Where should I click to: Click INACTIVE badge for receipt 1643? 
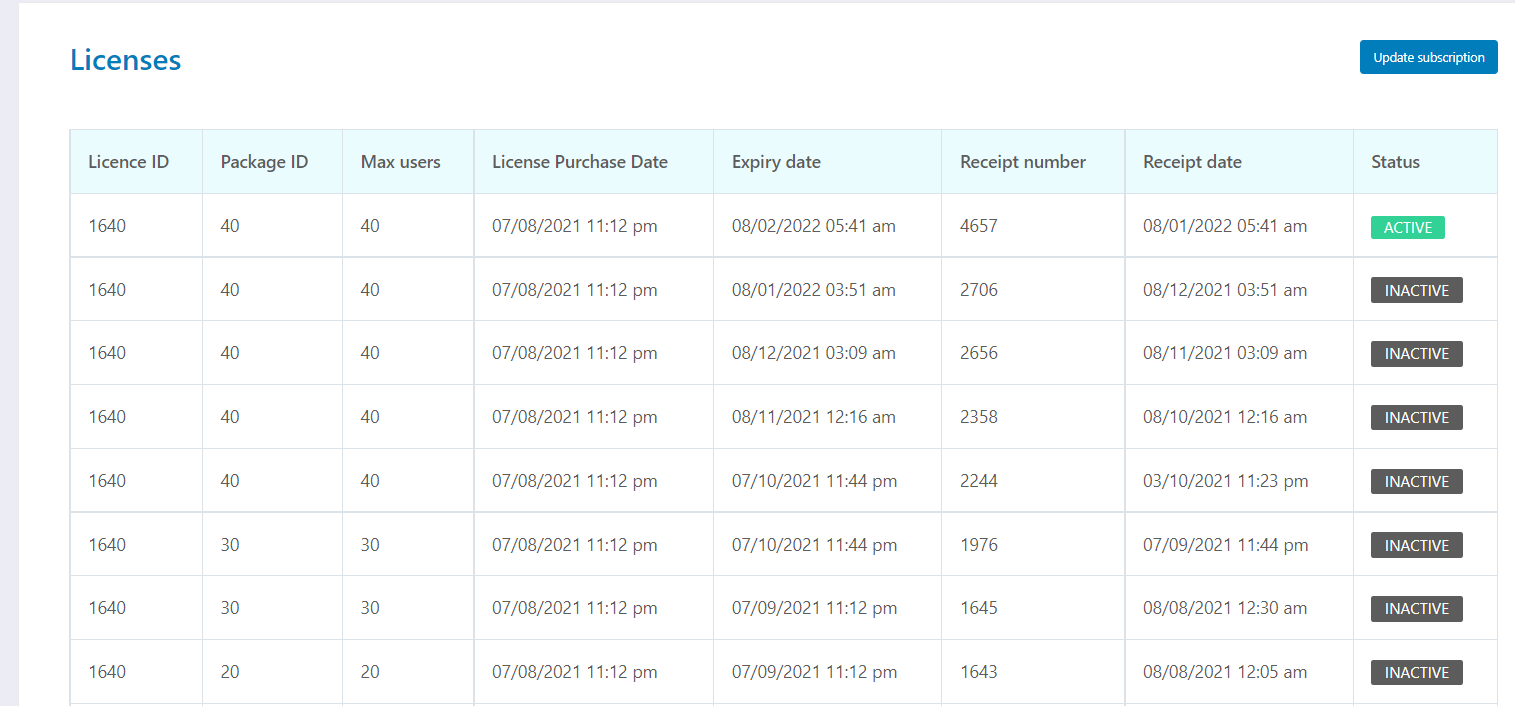pos(1416,673)
